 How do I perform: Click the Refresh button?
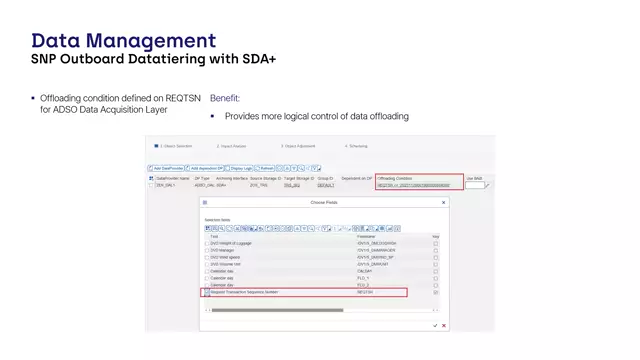coord(264,168)
